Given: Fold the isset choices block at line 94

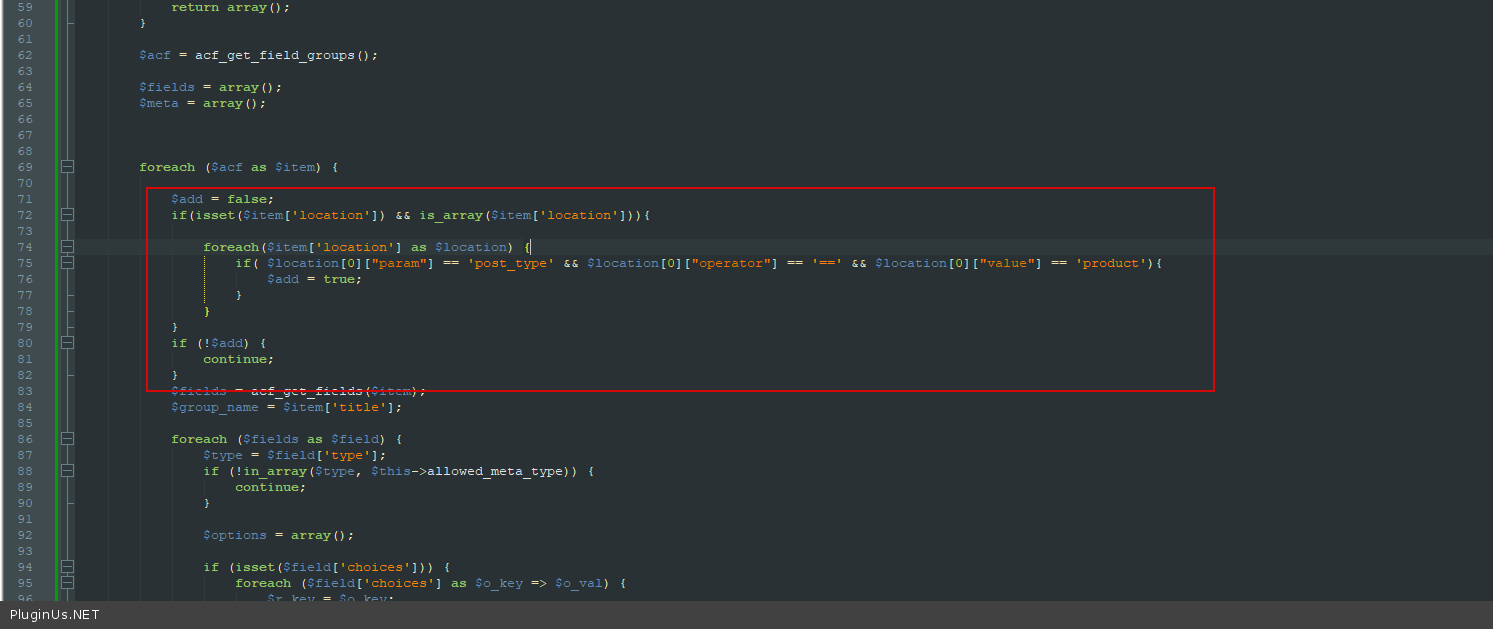Looking at the screenshot, I should click(67, 567).
